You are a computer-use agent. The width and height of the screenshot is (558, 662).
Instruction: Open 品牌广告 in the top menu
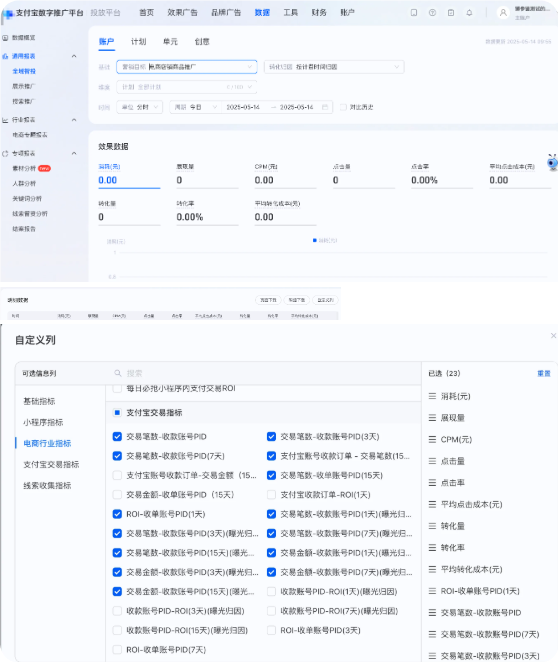[x=226, y=13]
